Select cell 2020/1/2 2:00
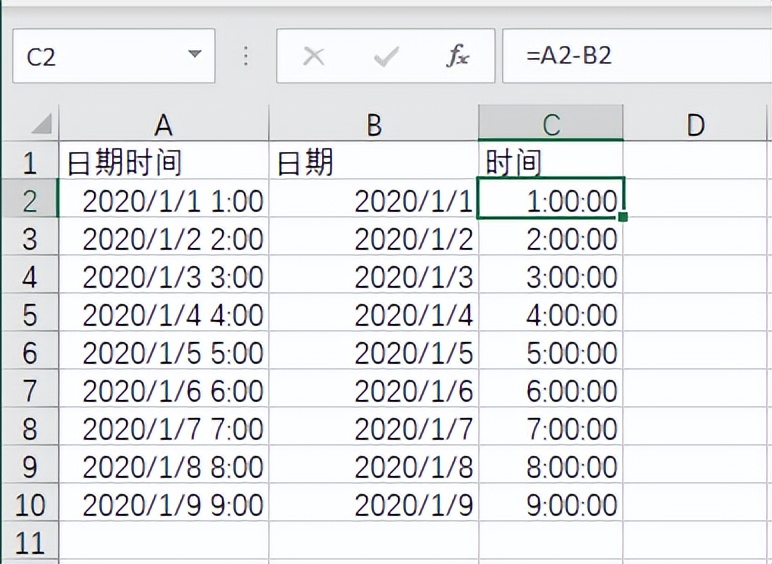772x564 pixels. [164, 236]
